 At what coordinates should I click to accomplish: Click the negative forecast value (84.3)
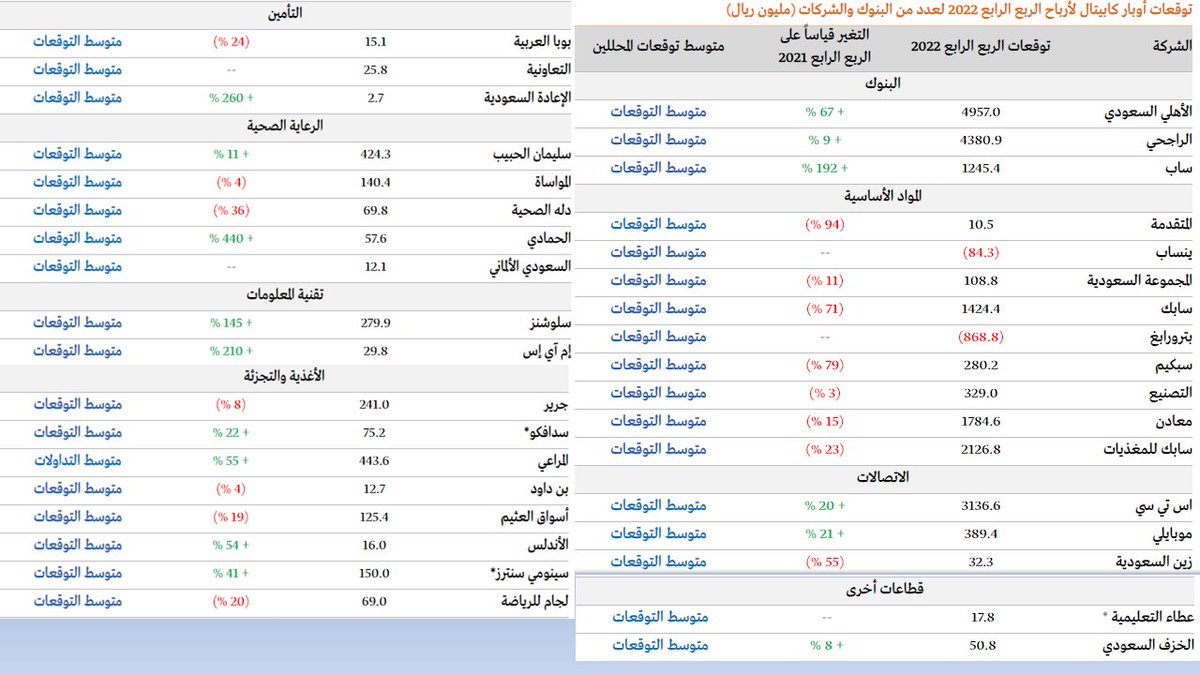(x=980, y=252)
